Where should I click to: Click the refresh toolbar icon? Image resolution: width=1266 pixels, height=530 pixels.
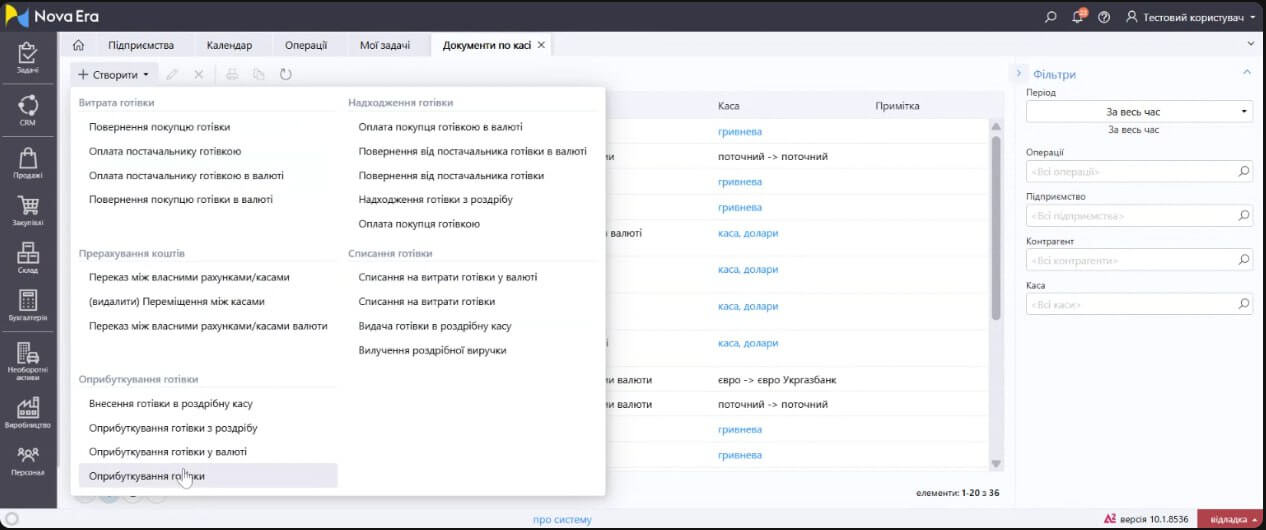click(x=285, y=74)
